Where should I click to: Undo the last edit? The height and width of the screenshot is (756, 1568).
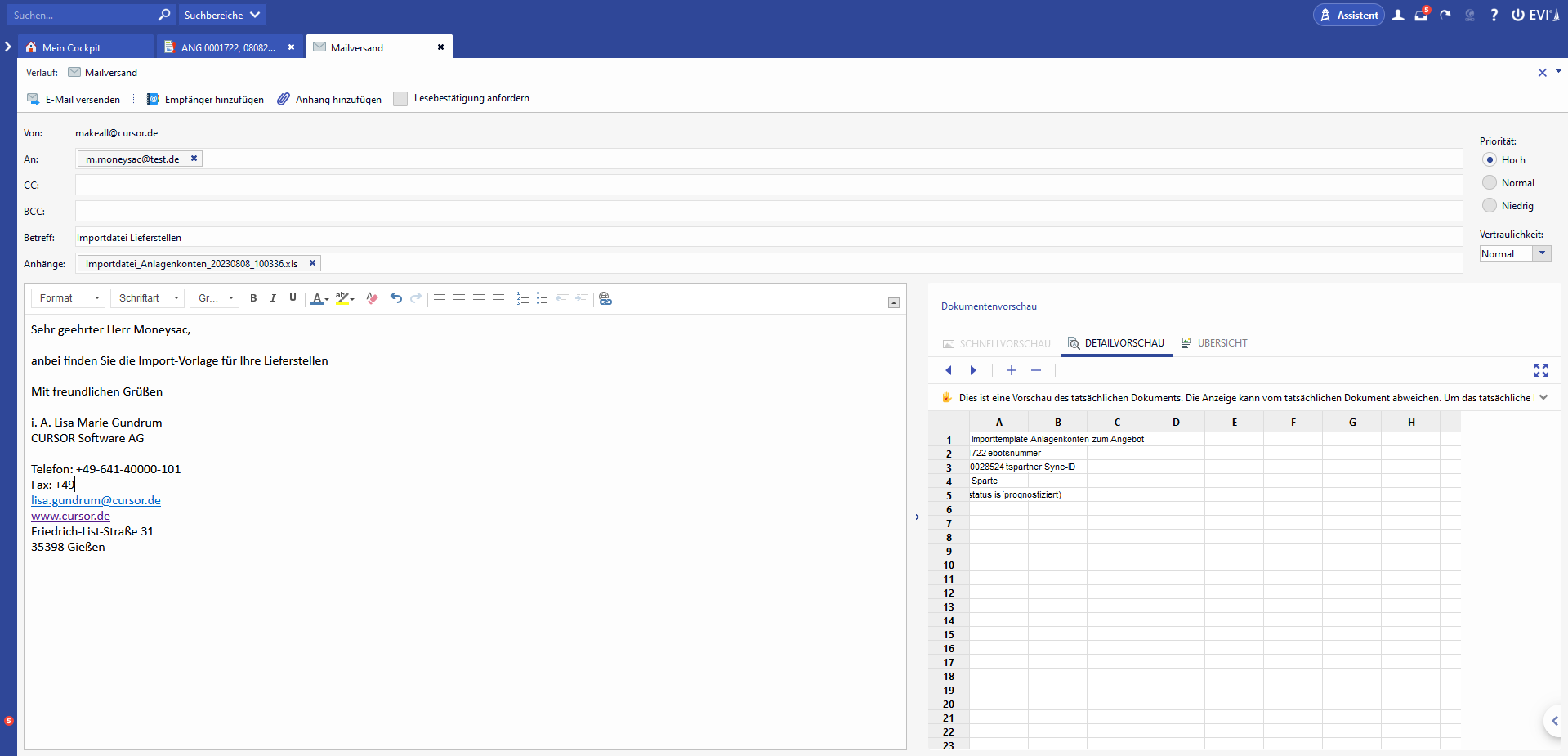click(x=396, y=298)
